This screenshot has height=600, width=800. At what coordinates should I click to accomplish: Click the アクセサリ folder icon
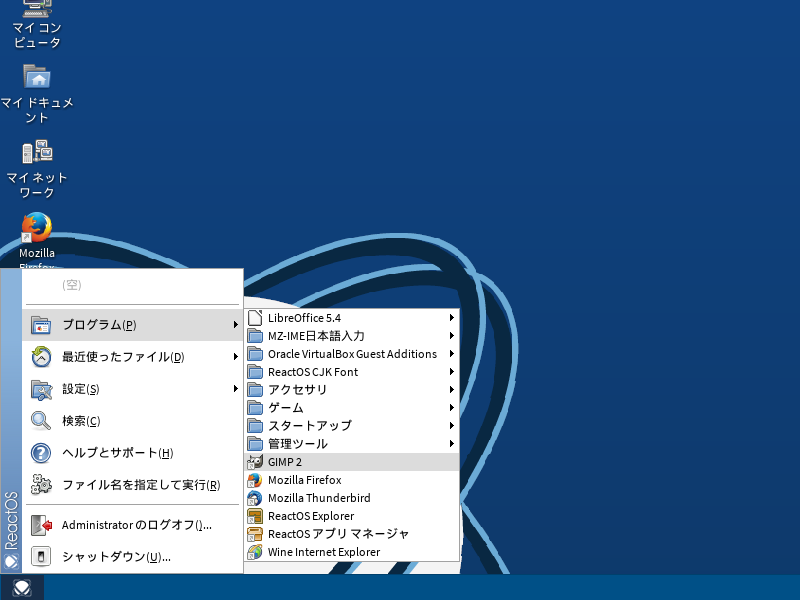255,390
